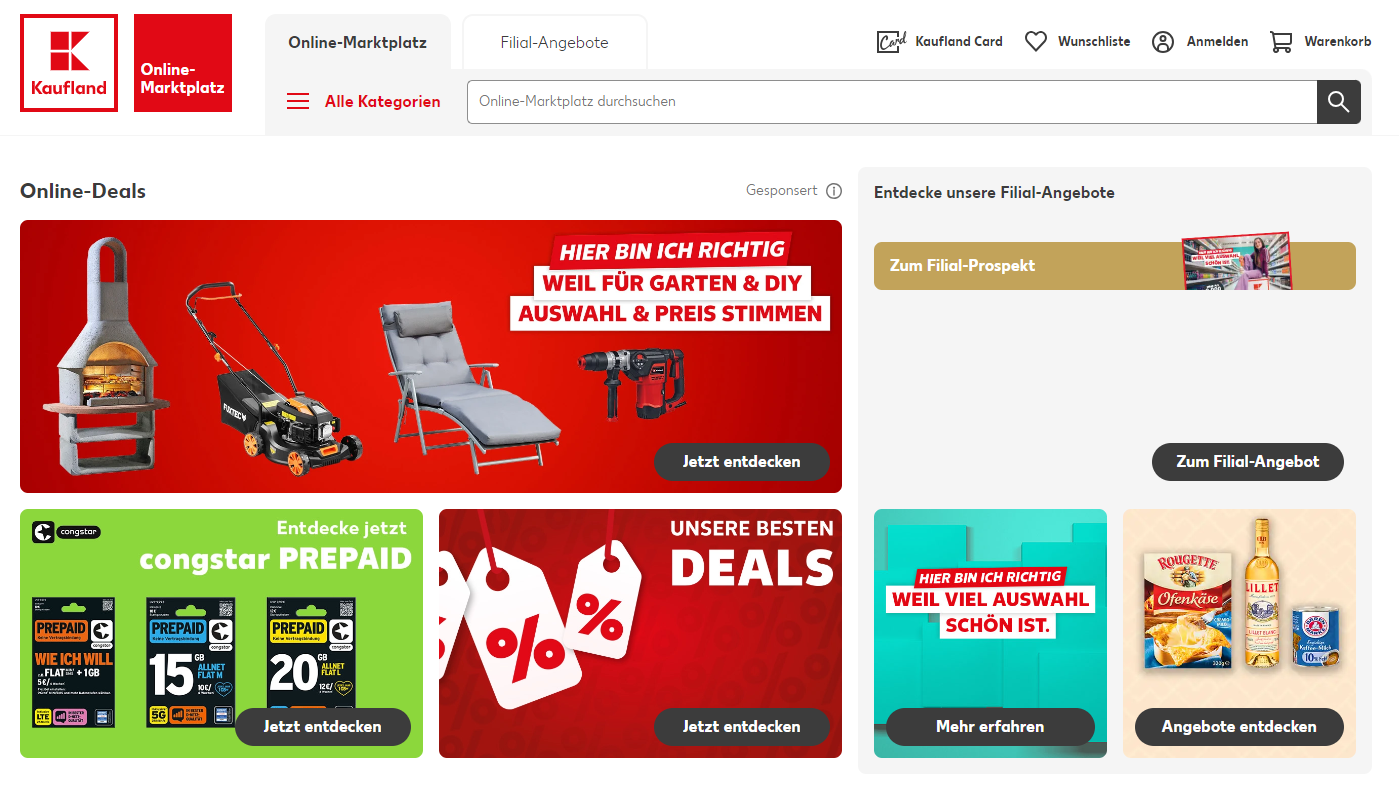Click the Anmelden user profile icon
Image resolution: width=1399 pixels, height=791 pixels.
click(x=1162, y=41)
